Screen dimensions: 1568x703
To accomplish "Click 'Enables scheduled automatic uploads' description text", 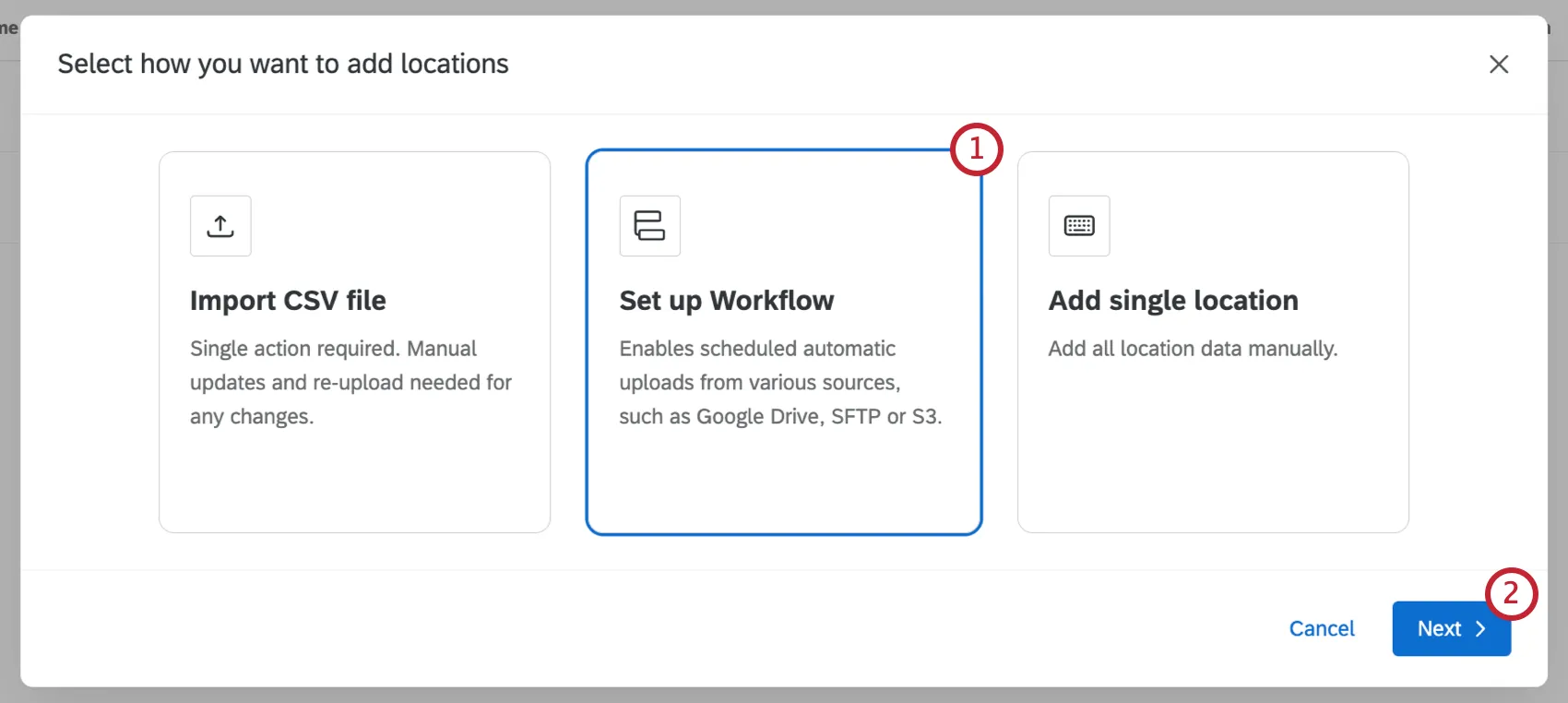I will click(780, 382).
